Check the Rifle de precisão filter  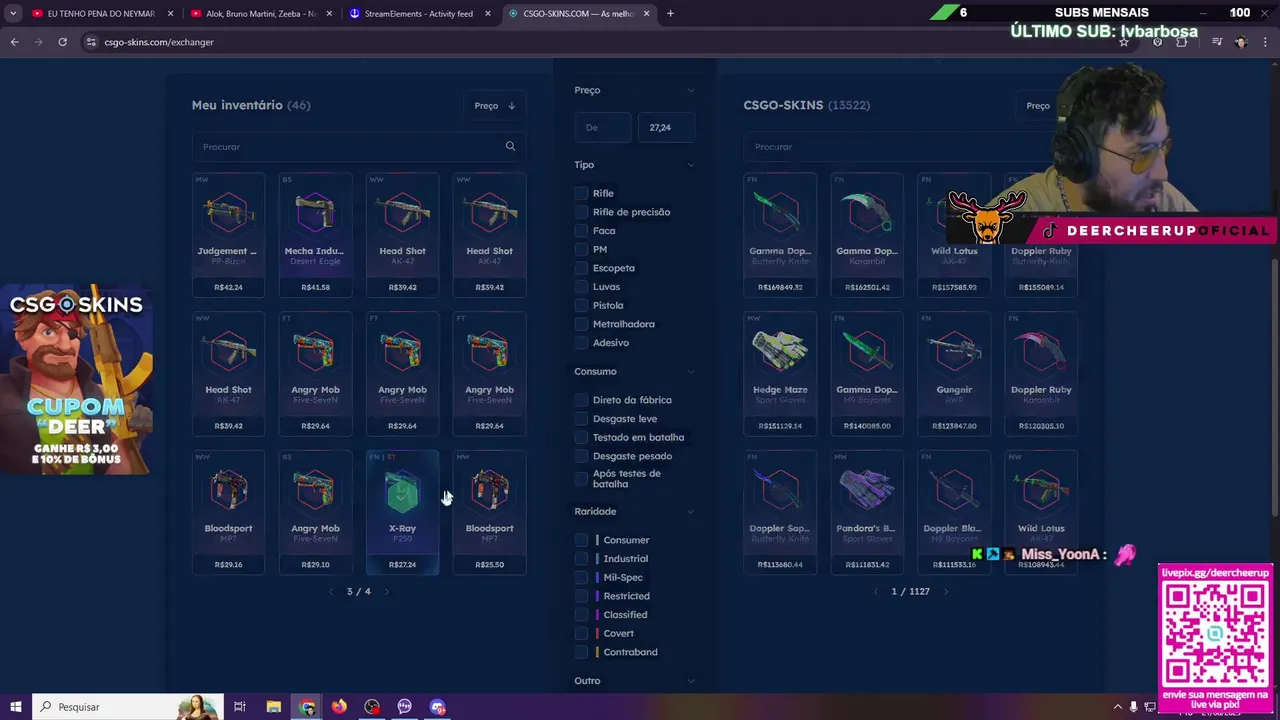[x=581, y=212]
